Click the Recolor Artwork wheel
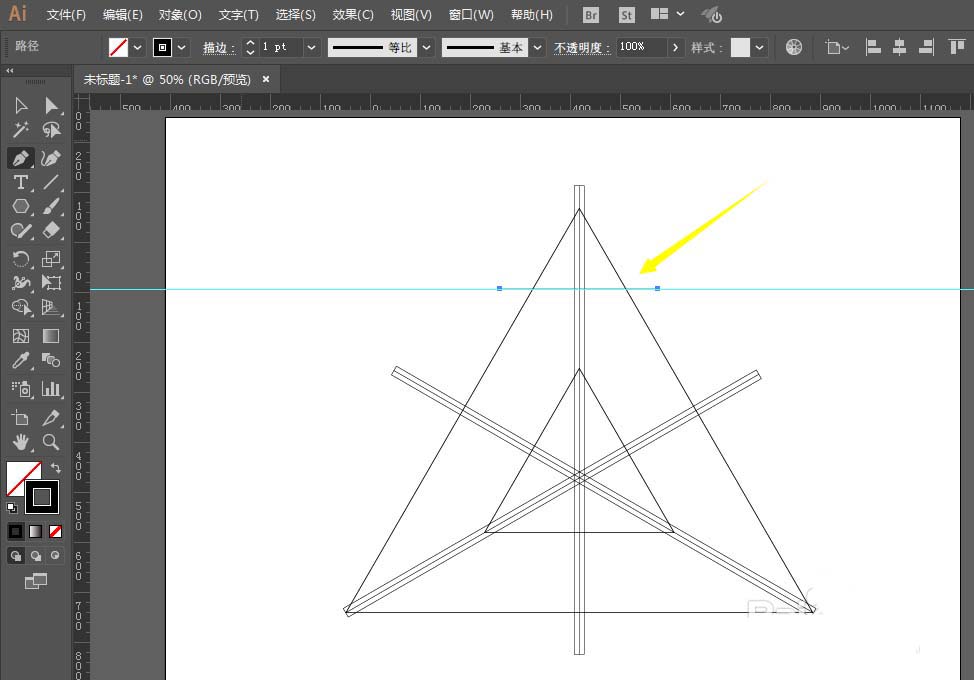This screenshot has height=680, width=974. click(x=794, y=47)
